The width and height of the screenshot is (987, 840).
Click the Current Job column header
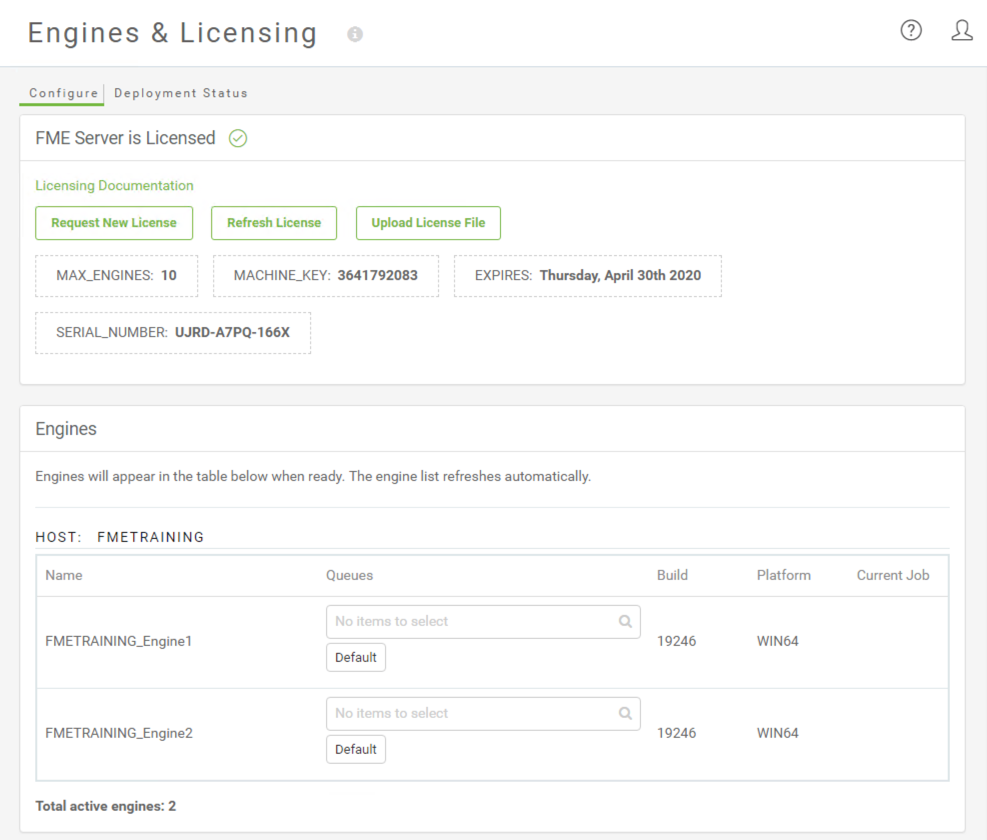pyautogui.click(x=893, y=576)
